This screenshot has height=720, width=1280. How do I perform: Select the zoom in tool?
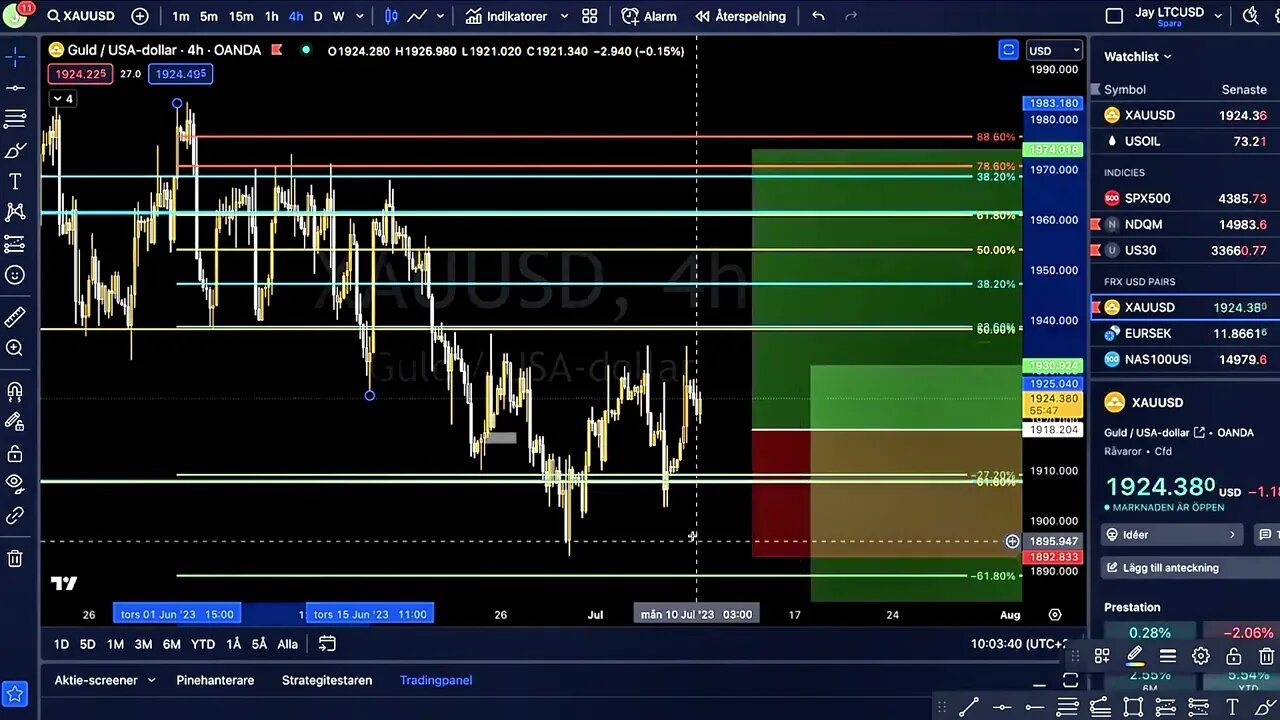point(15,348)
